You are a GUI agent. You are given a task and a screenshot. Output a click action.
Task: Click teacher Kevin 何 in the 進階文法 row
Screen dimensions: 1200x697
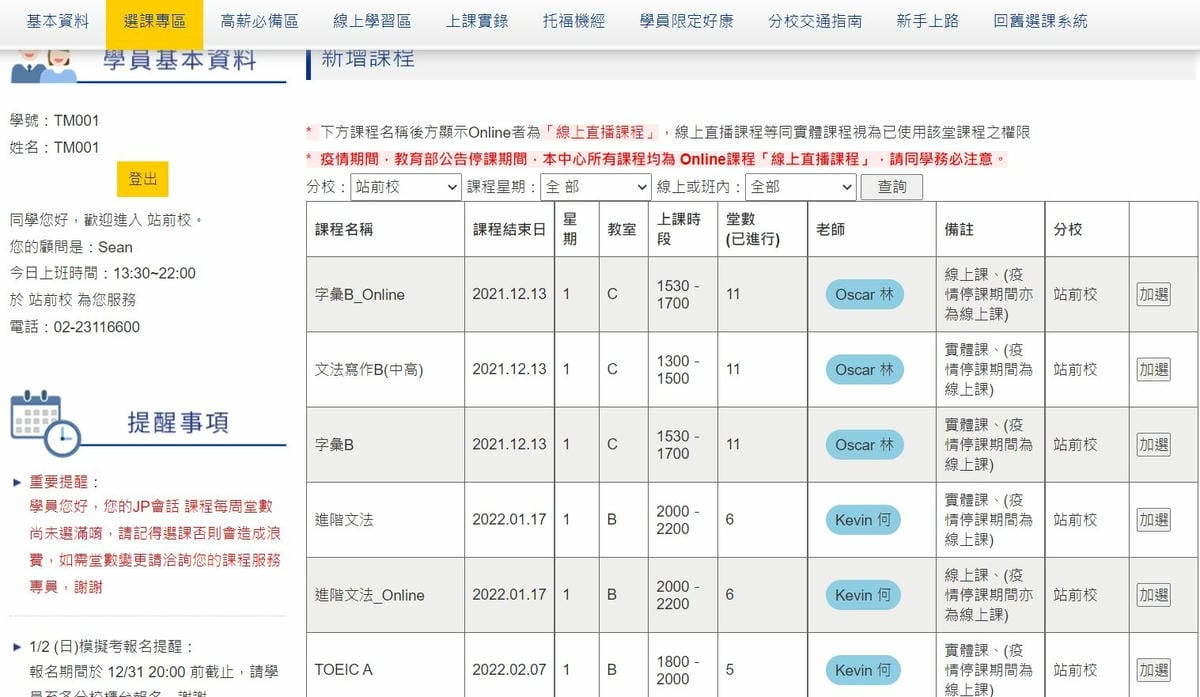click(863, 519)
